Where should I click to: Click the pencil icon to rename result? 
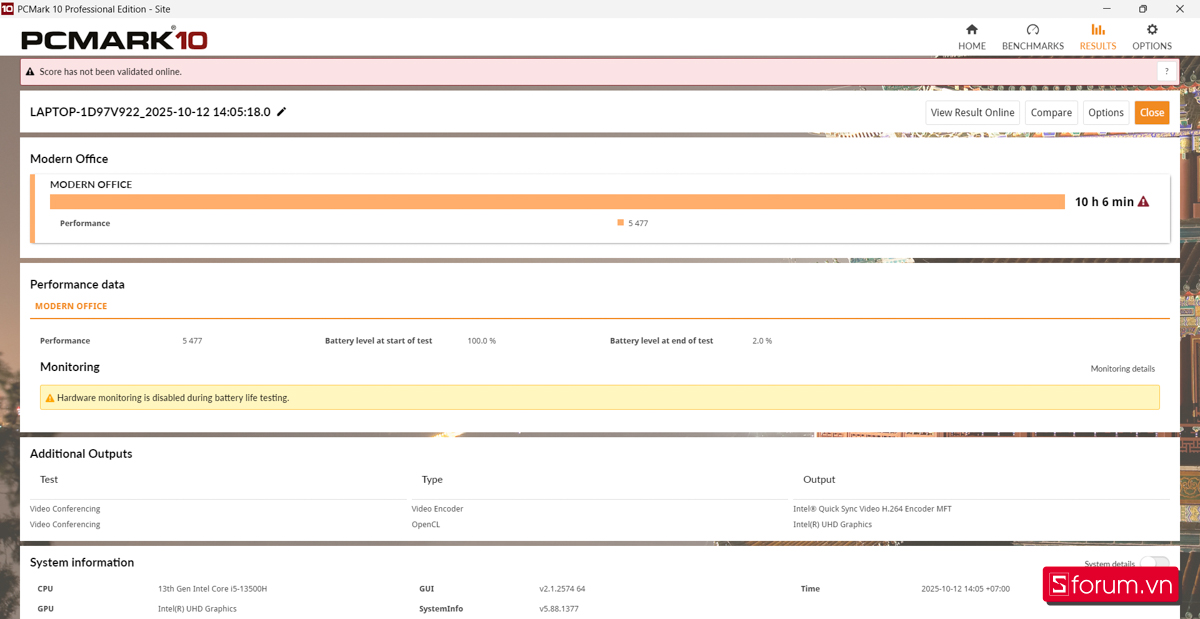(282, 112)
